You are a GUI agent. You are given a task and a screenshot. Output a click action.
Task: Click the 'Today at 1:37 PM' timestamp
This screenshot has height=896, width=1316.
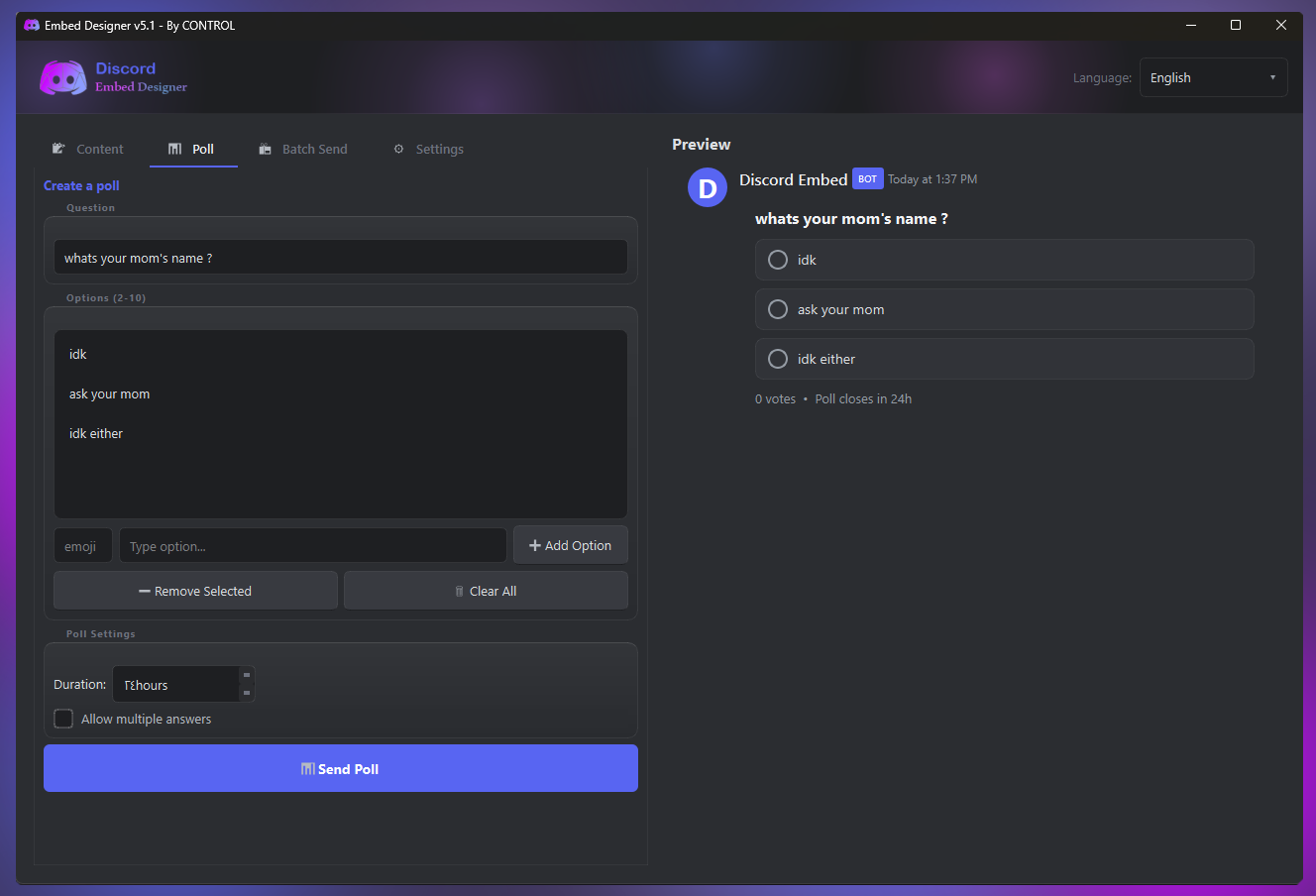[x=932, y=179]
